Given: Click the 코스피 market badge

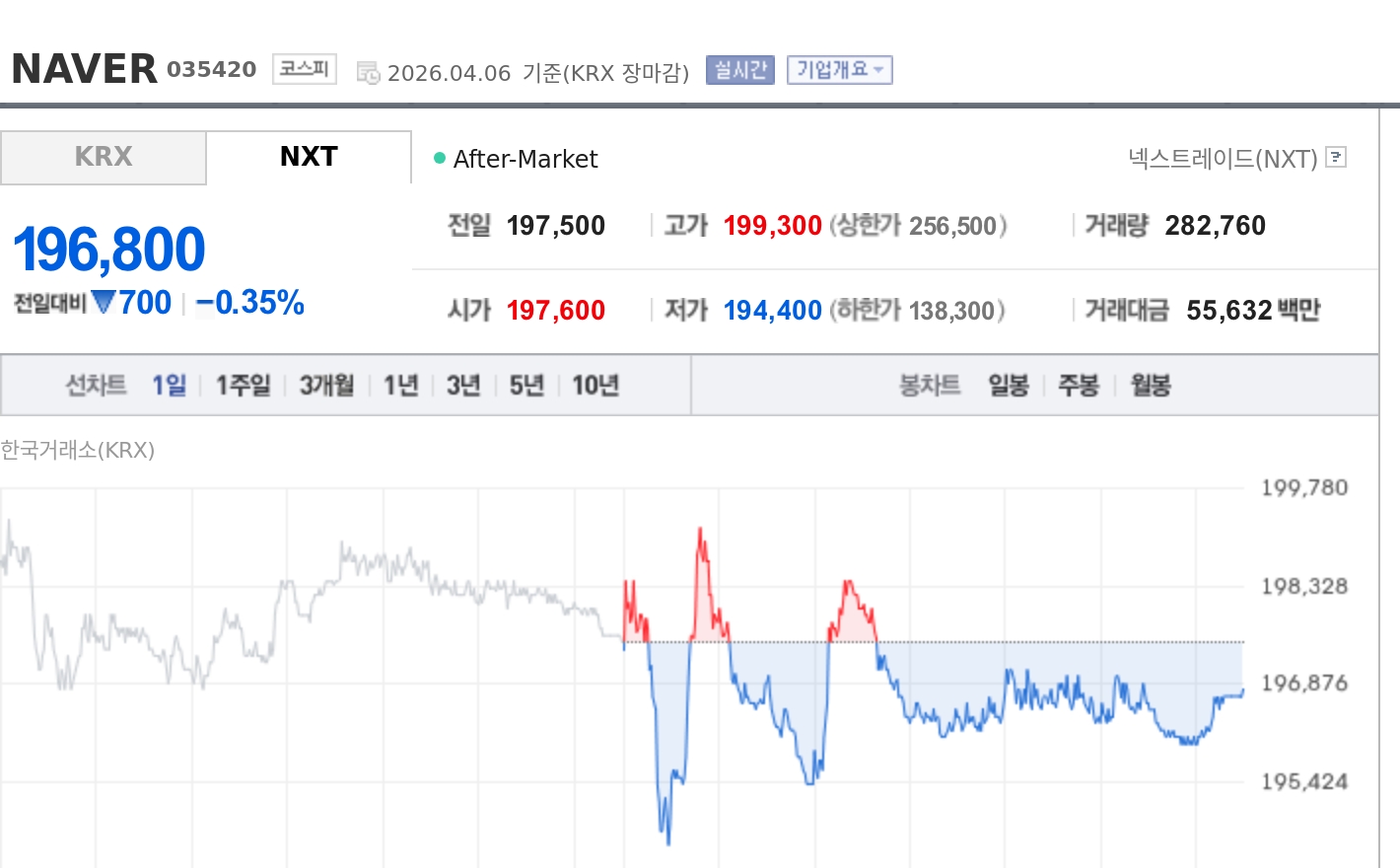Looking at the screenshot, I should tap(304, 69).
